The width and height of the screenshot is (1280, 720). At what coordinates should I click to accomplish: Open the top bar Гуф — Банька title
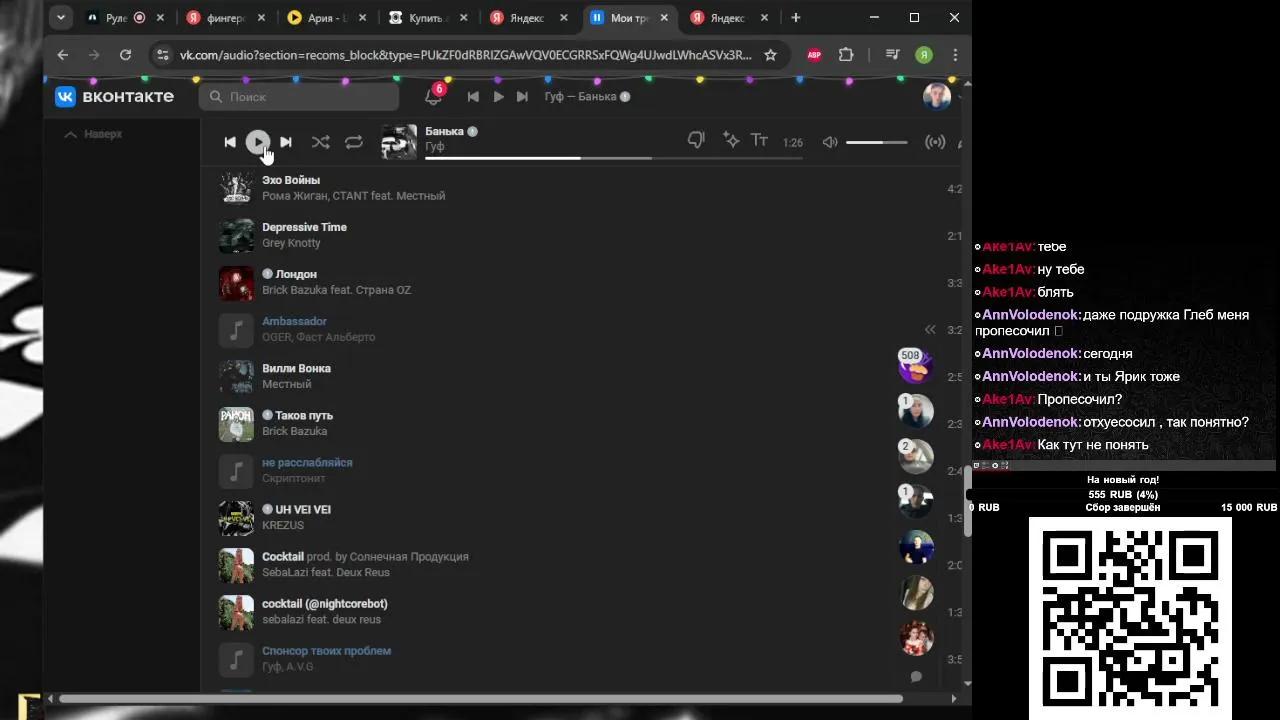pos(587,96)
